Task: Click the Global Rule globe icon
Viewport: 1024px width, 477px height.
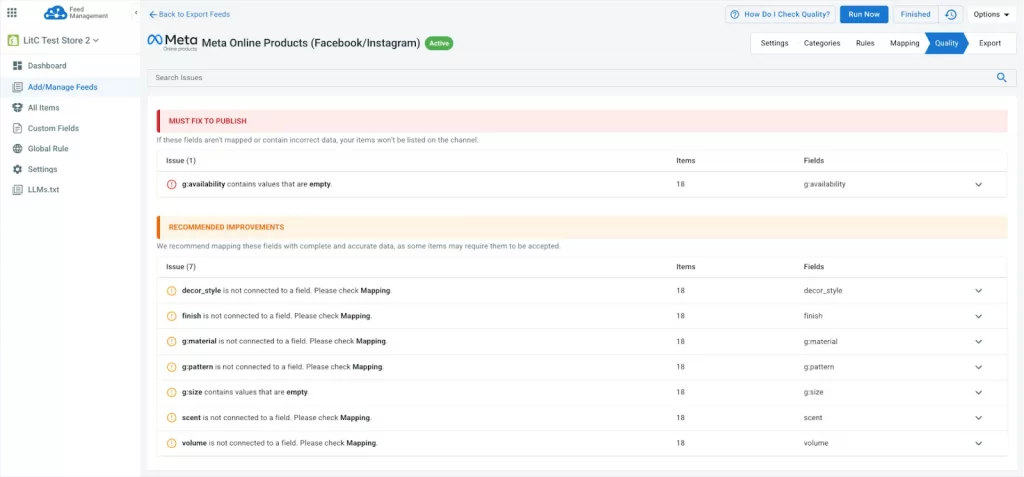Action: point(18,148)
